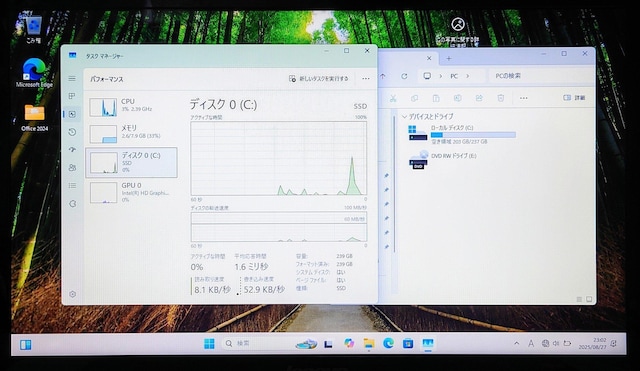The image size is (640, 371).
Task: Click Rename icon in Explorer toolbar
Action: (x=458, y=98)
